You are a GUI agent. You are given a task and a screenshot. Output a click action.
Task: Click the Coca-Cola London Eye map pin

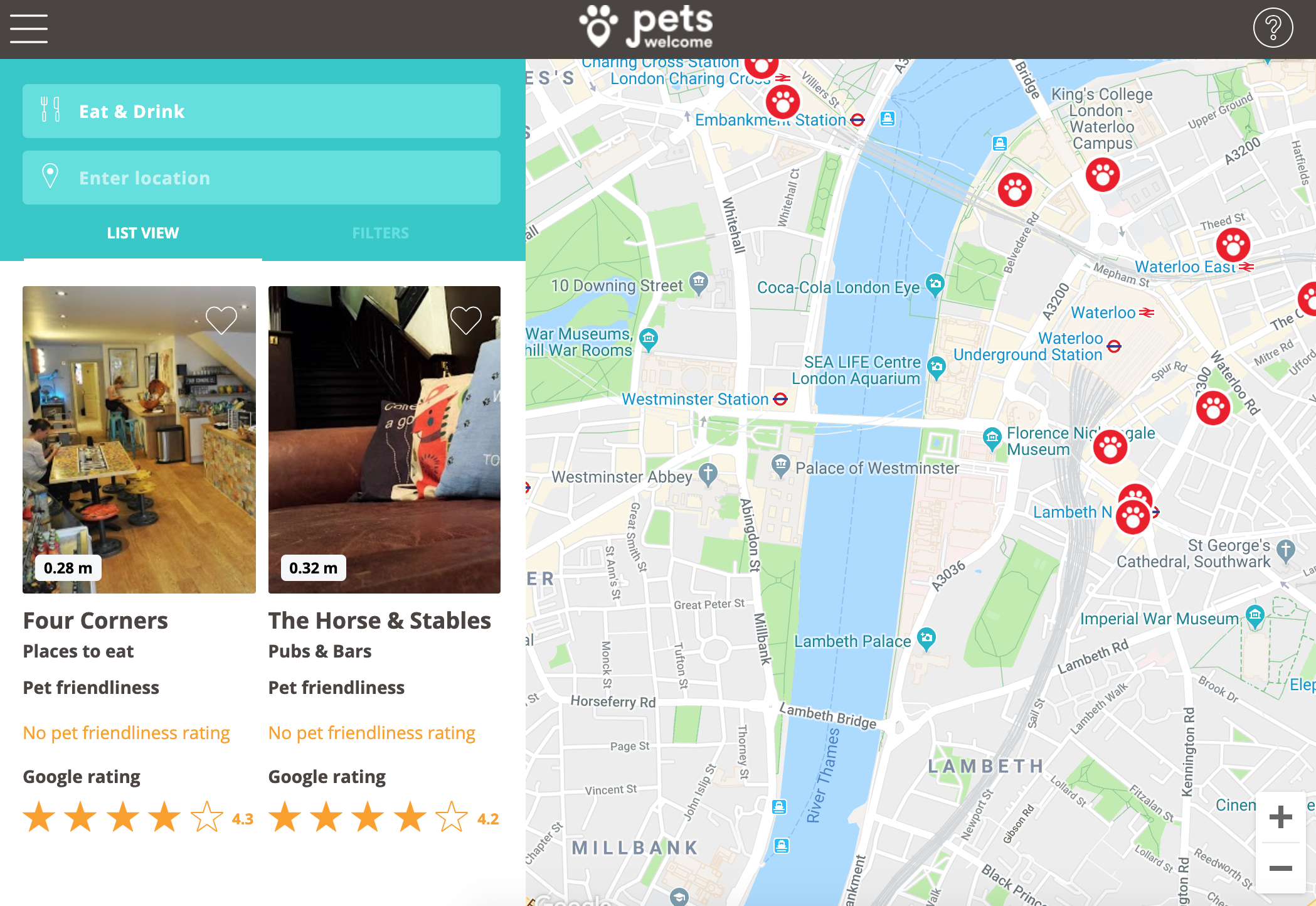(935, 285)
